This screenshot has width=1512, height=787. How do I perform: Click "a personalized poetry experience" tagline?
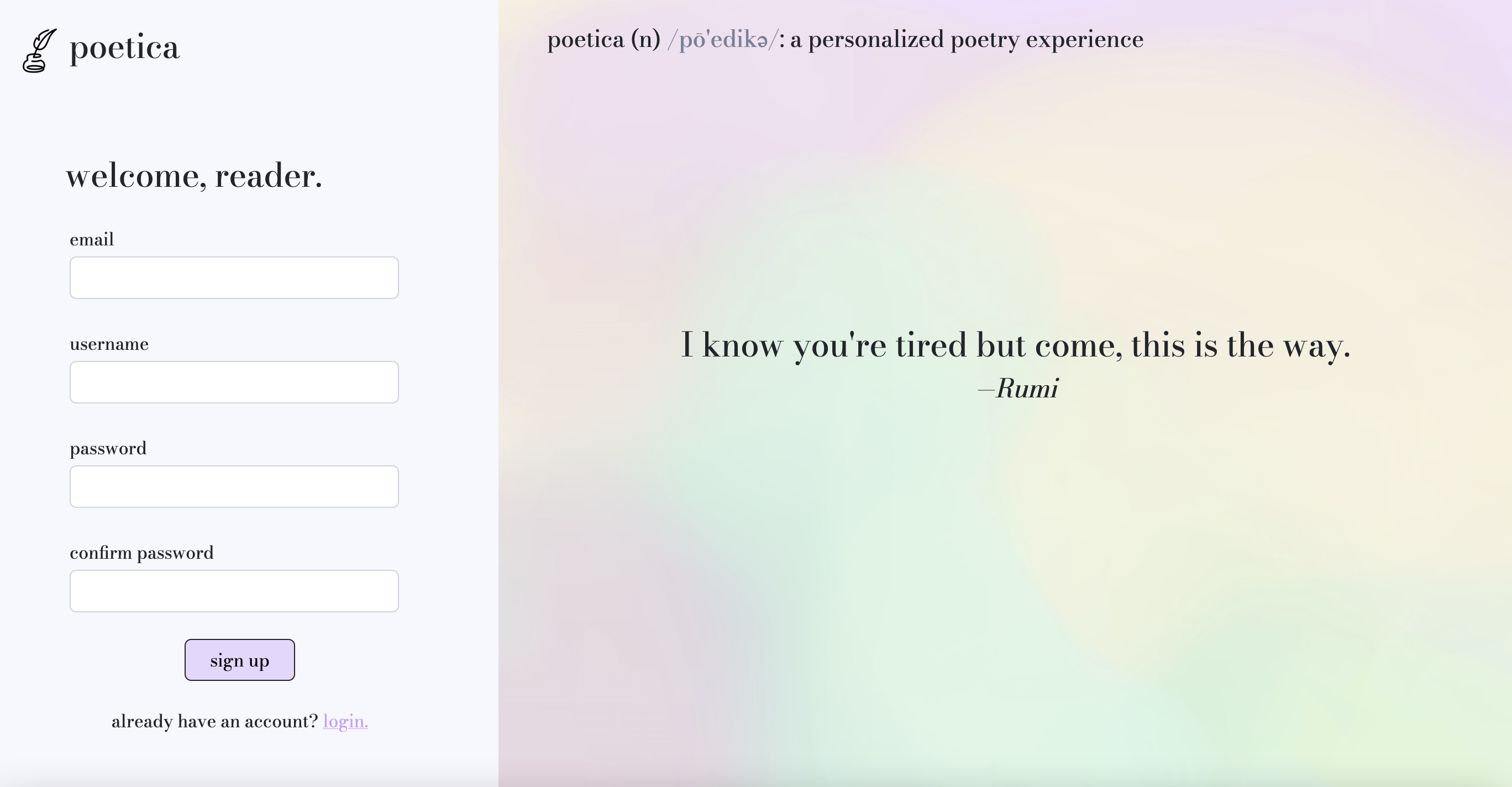966,40
